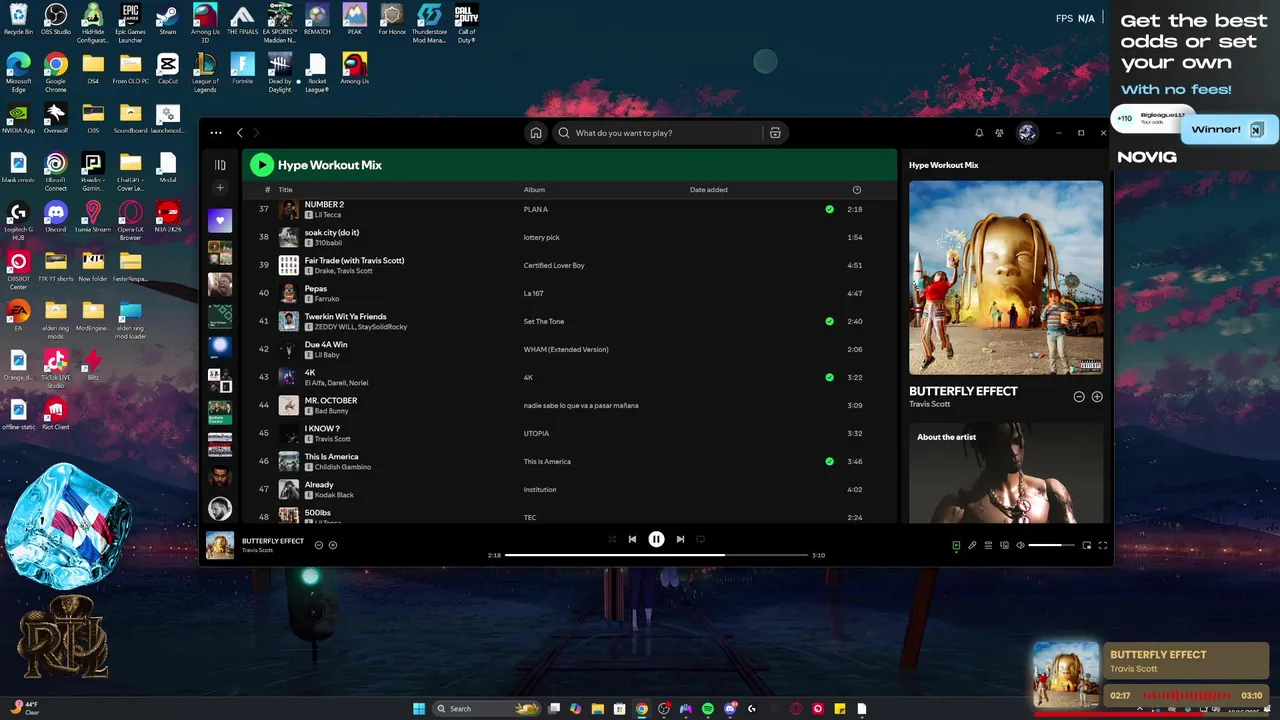The image size is (1280, 720).
Task: Toggle the Now Playing view
Action: (x=956, y=545)
